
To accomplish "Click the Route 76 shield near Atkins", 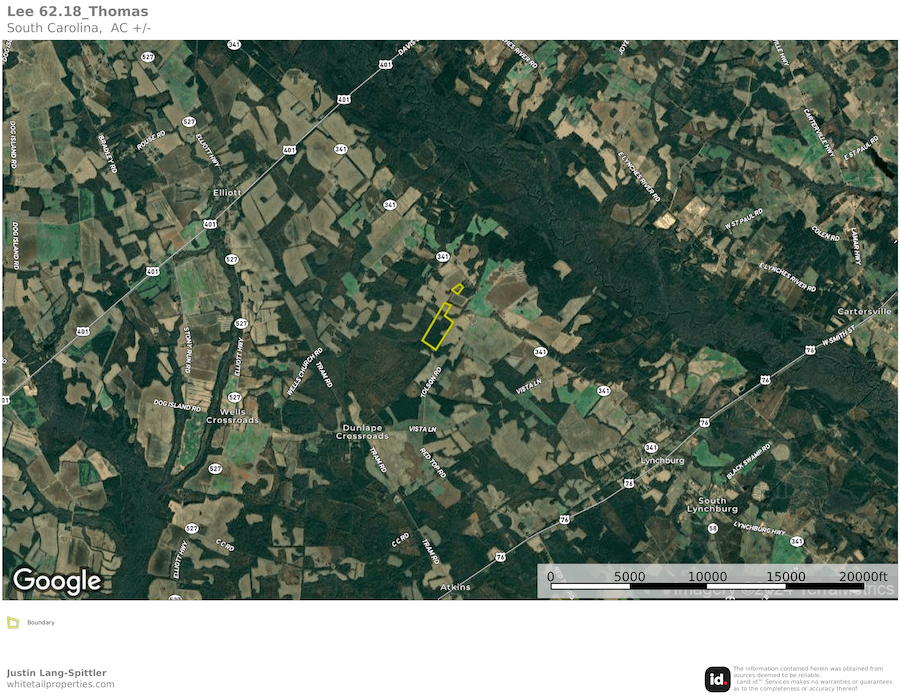I will coord(500,556).
